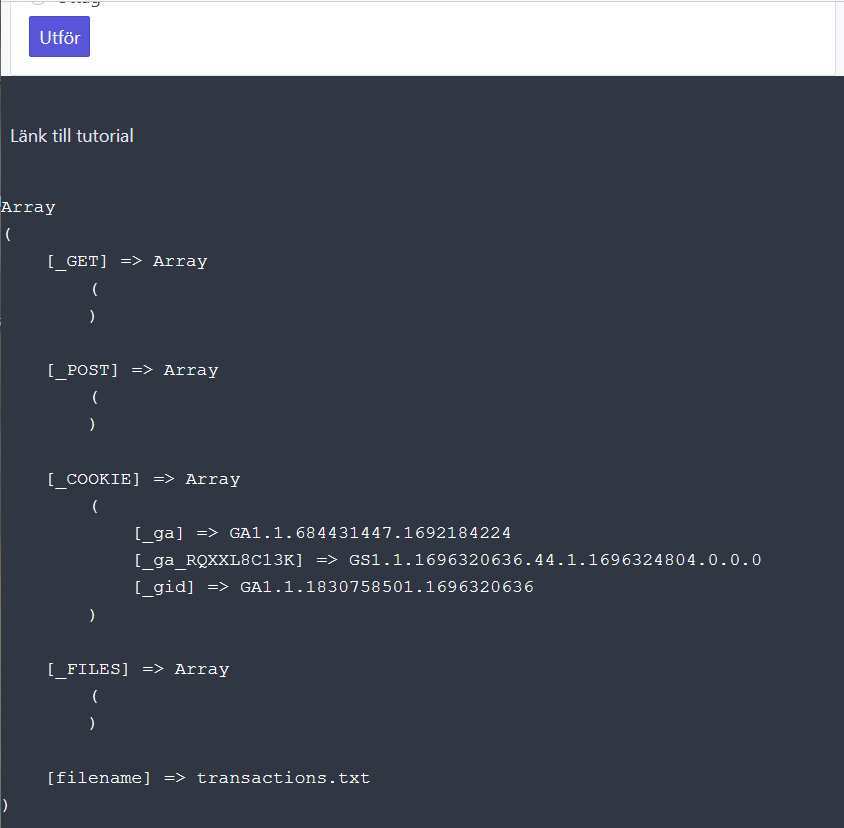Click the [_FILES] => Array line
The height and width of the screenshot is (828, 844).
(138, 669)
